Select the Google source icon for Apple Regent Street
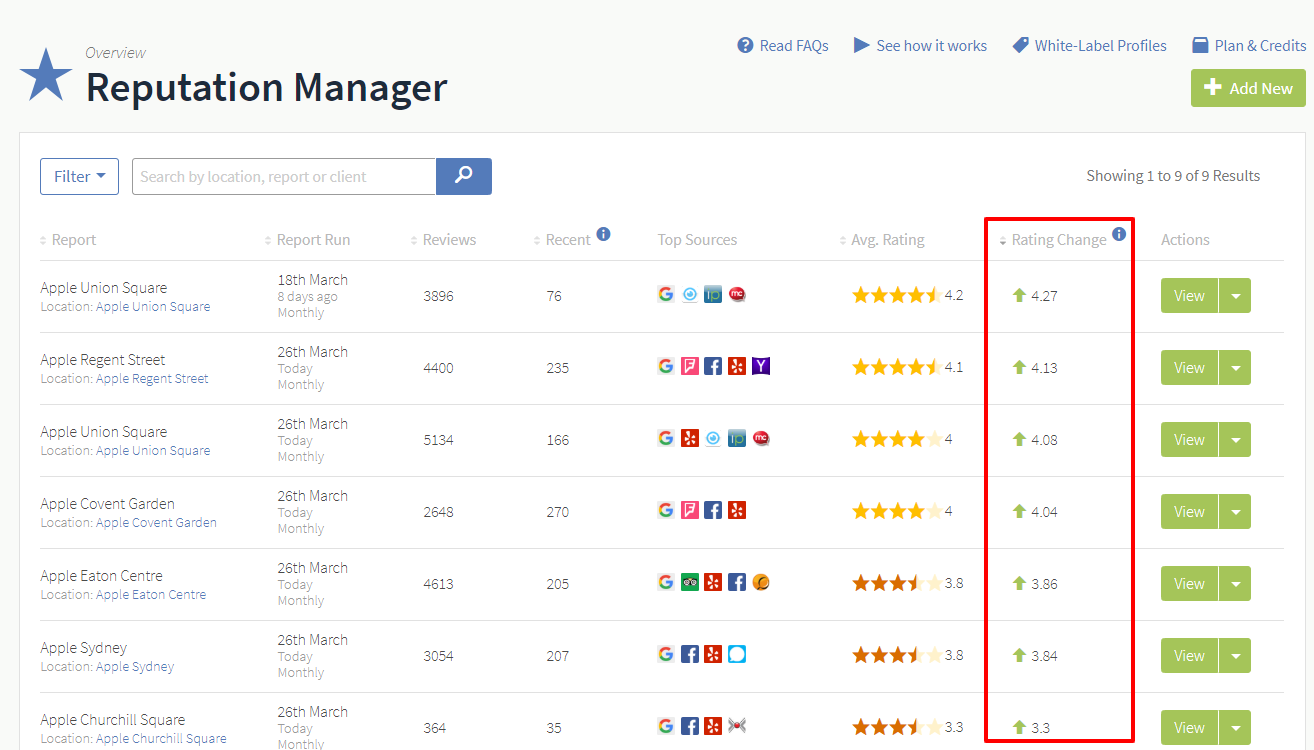The width and height of the screenshot is (1314, 750). pyautogui.click(x=666, y=366)
